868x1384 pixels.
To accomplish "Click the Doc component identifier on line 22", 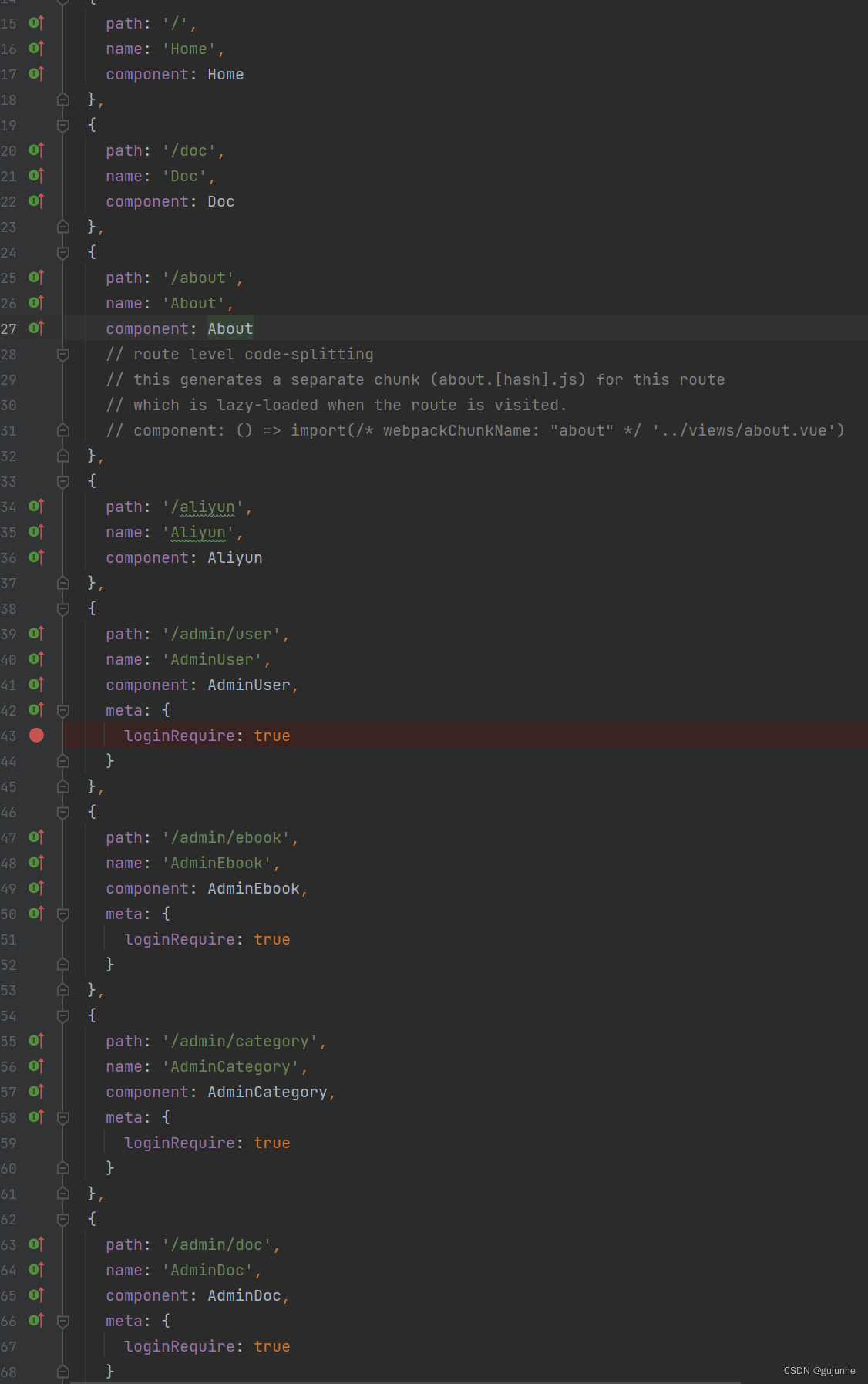I will tap(221, 202).
